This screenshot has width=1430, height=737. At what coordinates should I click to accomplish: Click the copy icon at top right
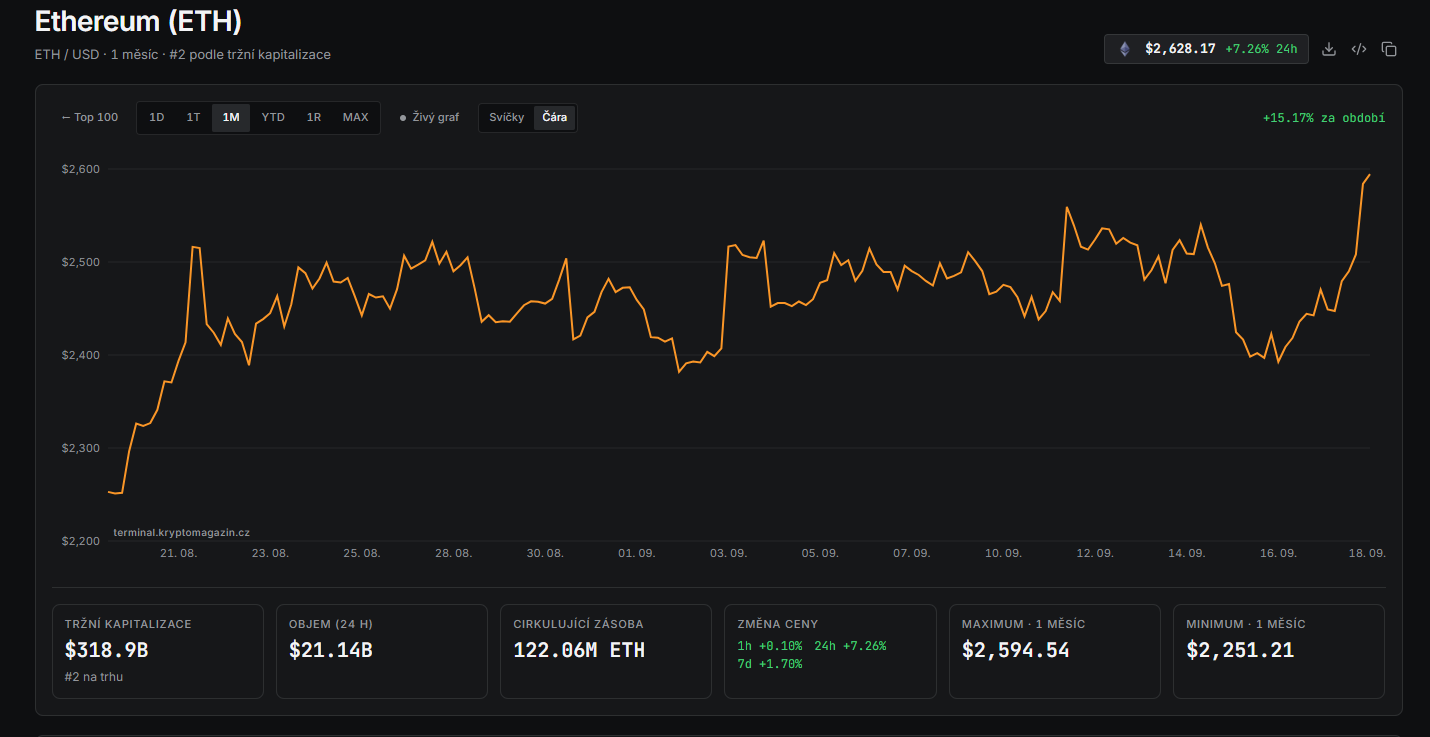coord(1389,49)
